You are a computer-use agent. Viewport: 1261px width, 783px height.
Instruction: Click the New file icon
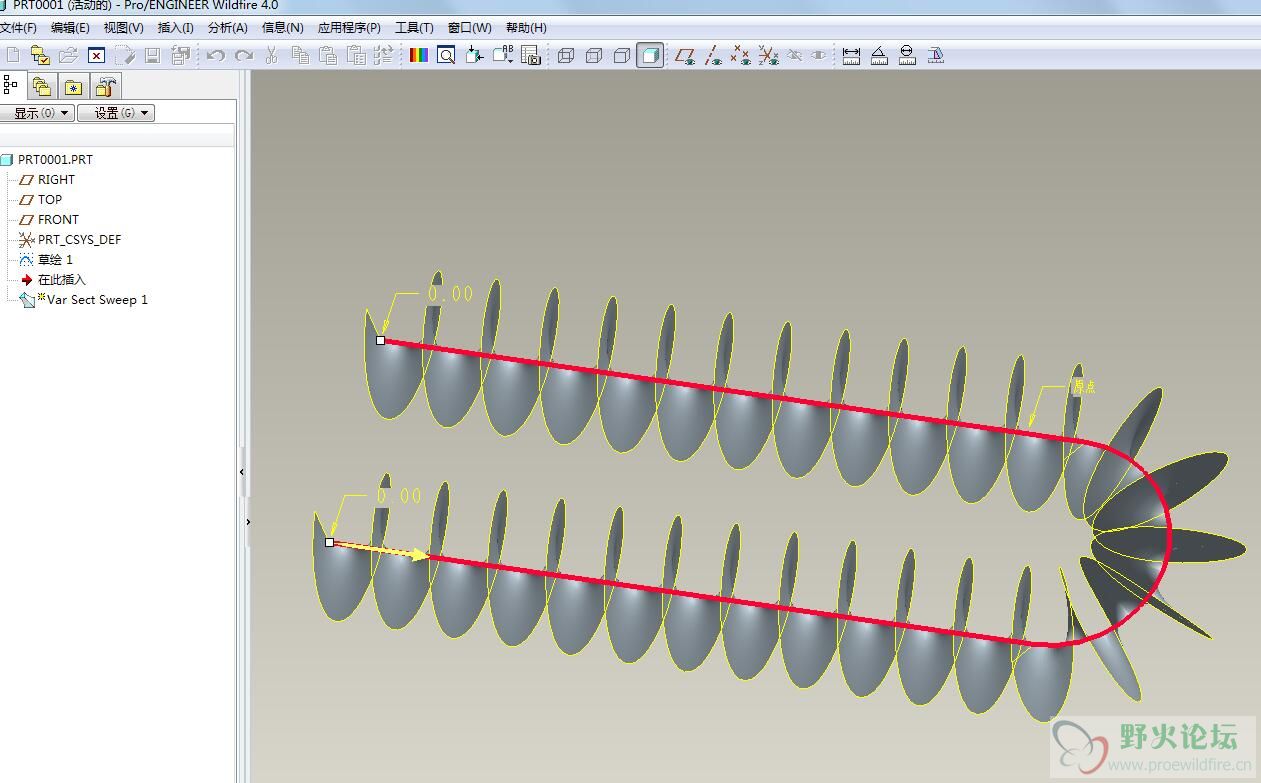point(13,55)
